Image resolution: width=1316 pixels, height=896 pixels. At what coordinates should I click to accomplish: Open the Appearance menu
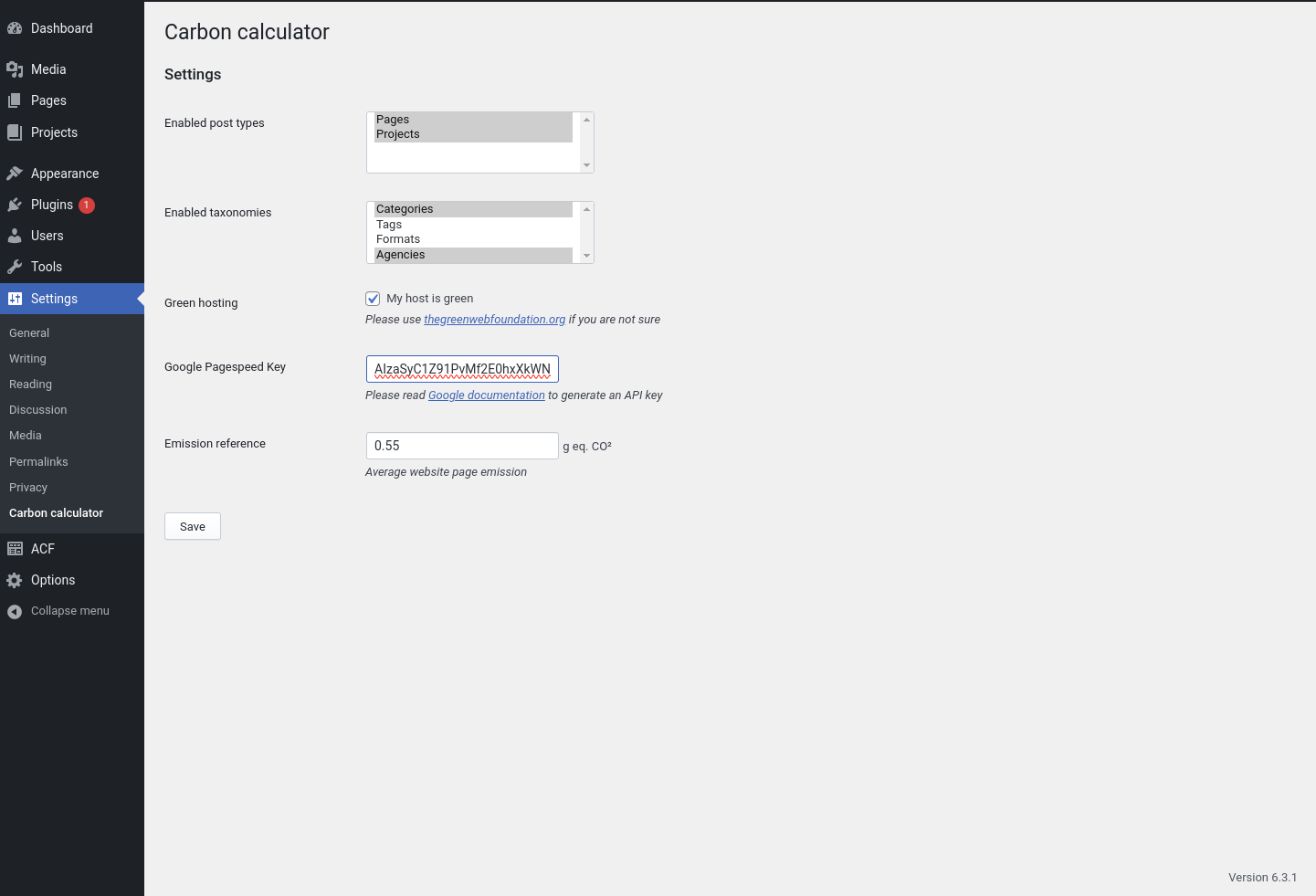point(72,174)
